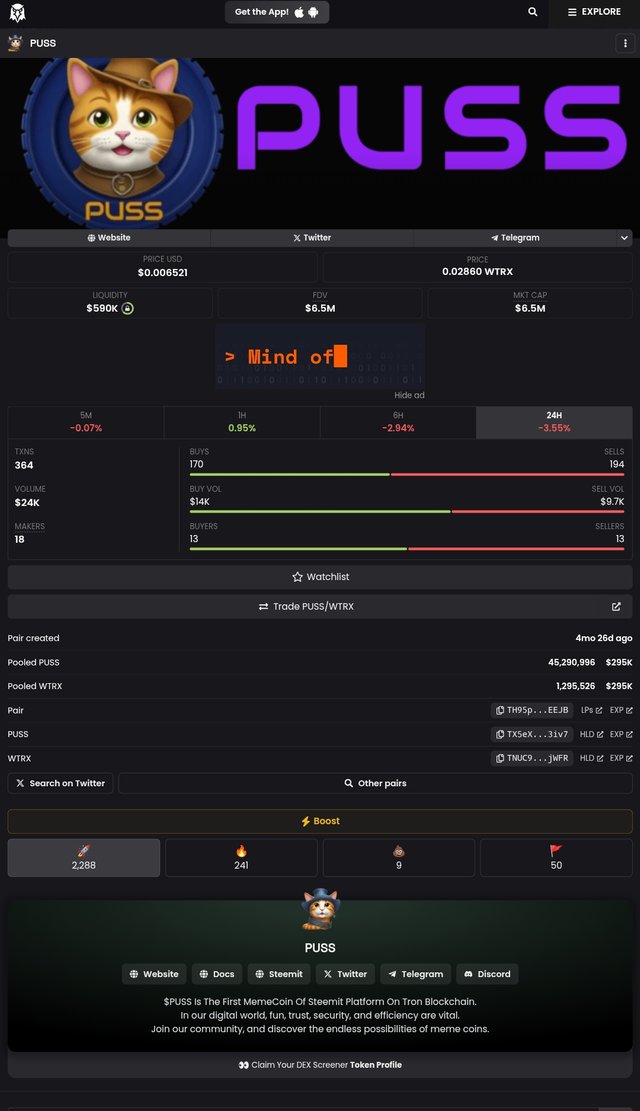The width and height of the screenshot is (640, 1111).
Task: Select the 24H timeframe tab
Action: coord(554,422)
